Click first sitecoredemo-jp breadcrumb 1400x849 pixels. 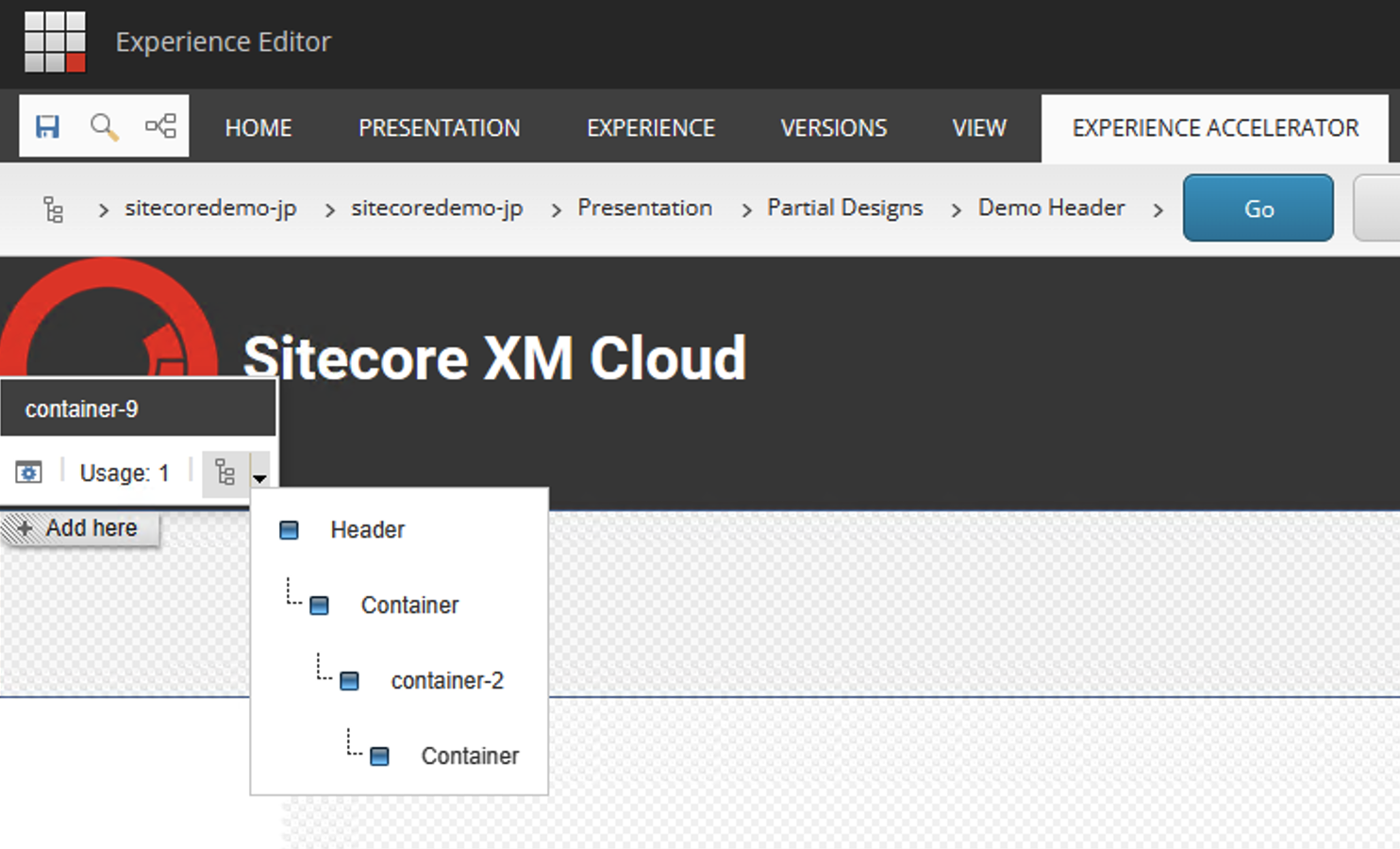210,208
